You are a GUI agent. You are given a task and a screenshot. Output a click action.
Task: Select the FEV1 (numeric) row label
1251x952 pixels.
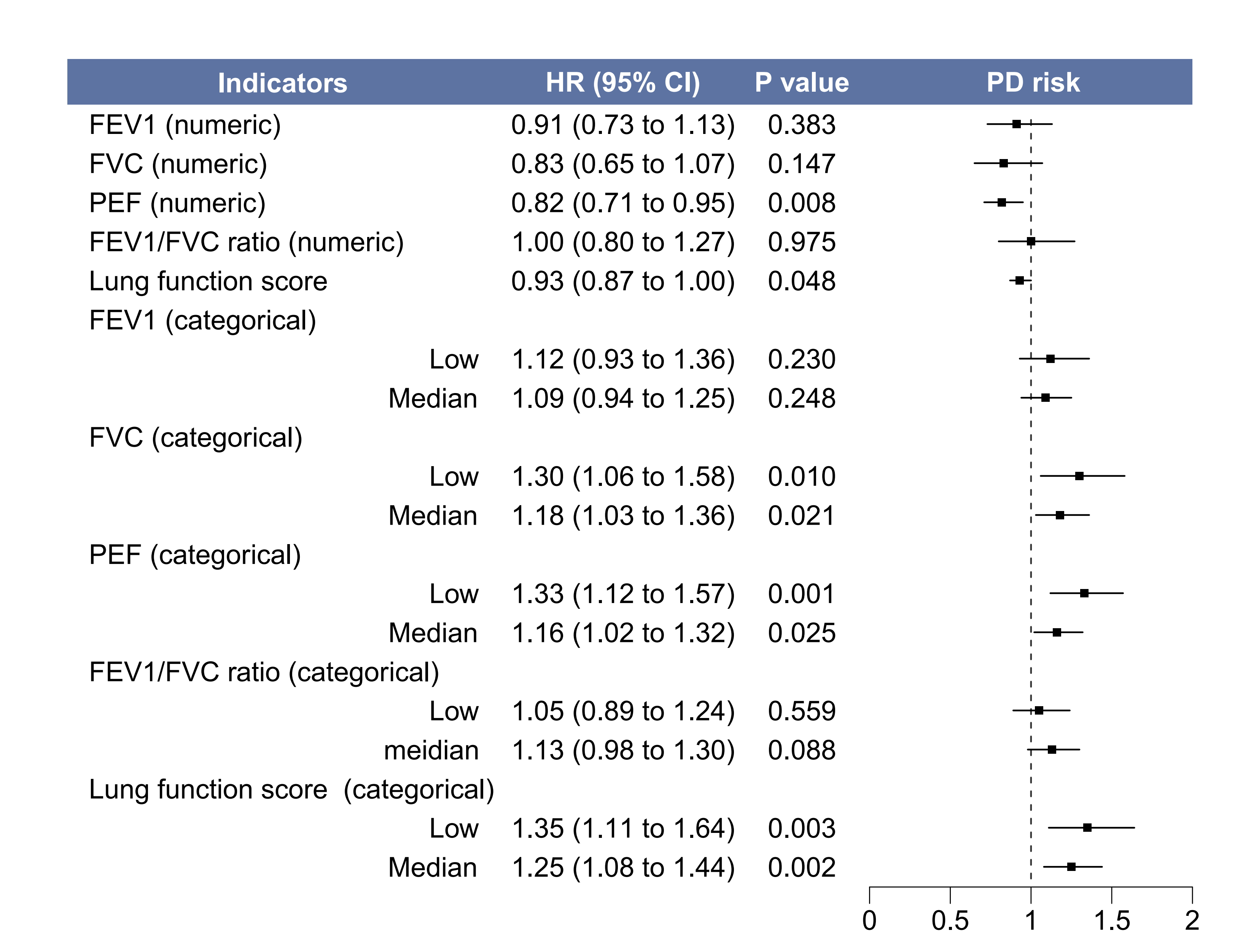coord(185,125)
